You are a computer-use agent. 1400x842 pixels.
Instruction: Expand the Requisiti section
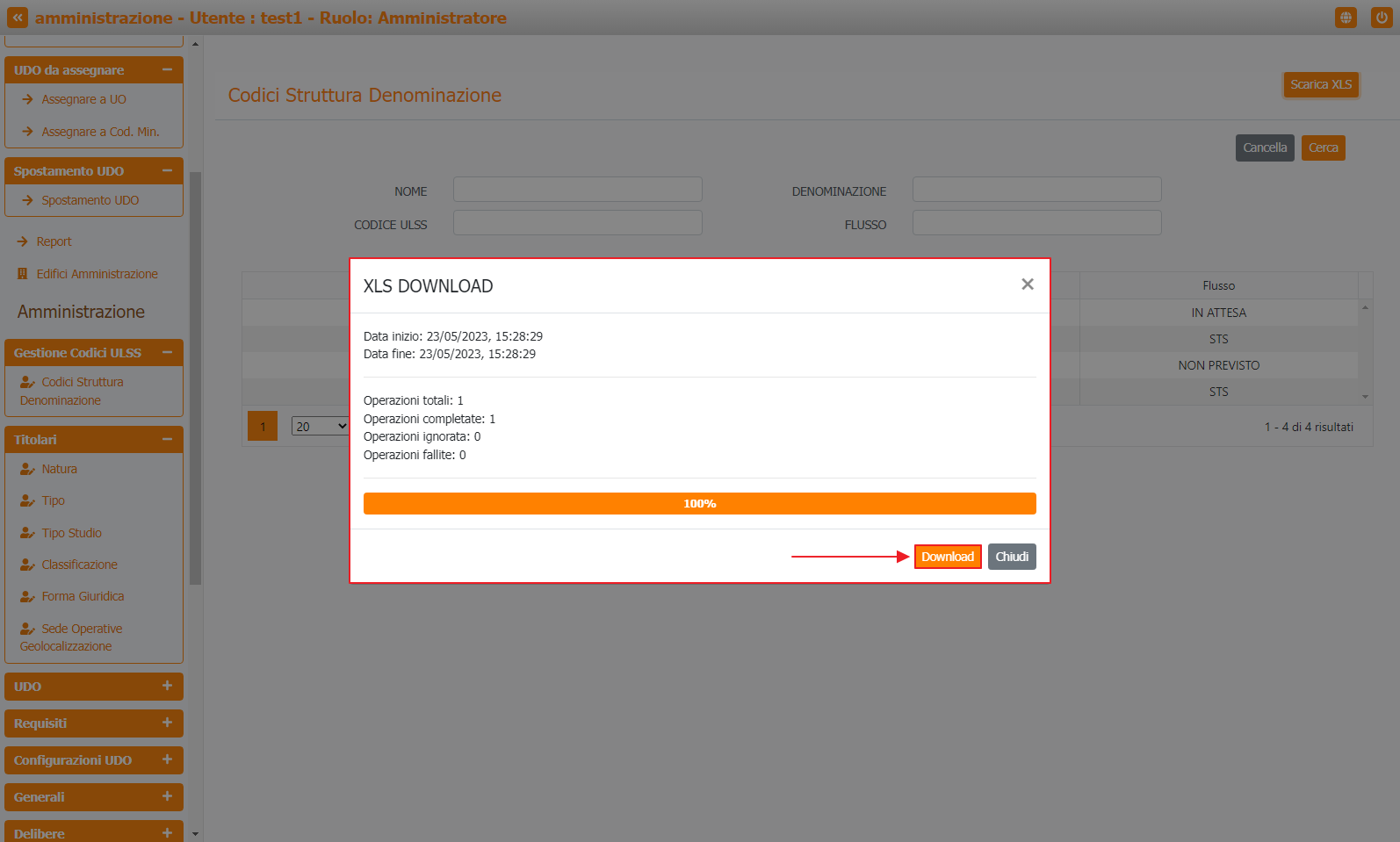click(167, 723)
